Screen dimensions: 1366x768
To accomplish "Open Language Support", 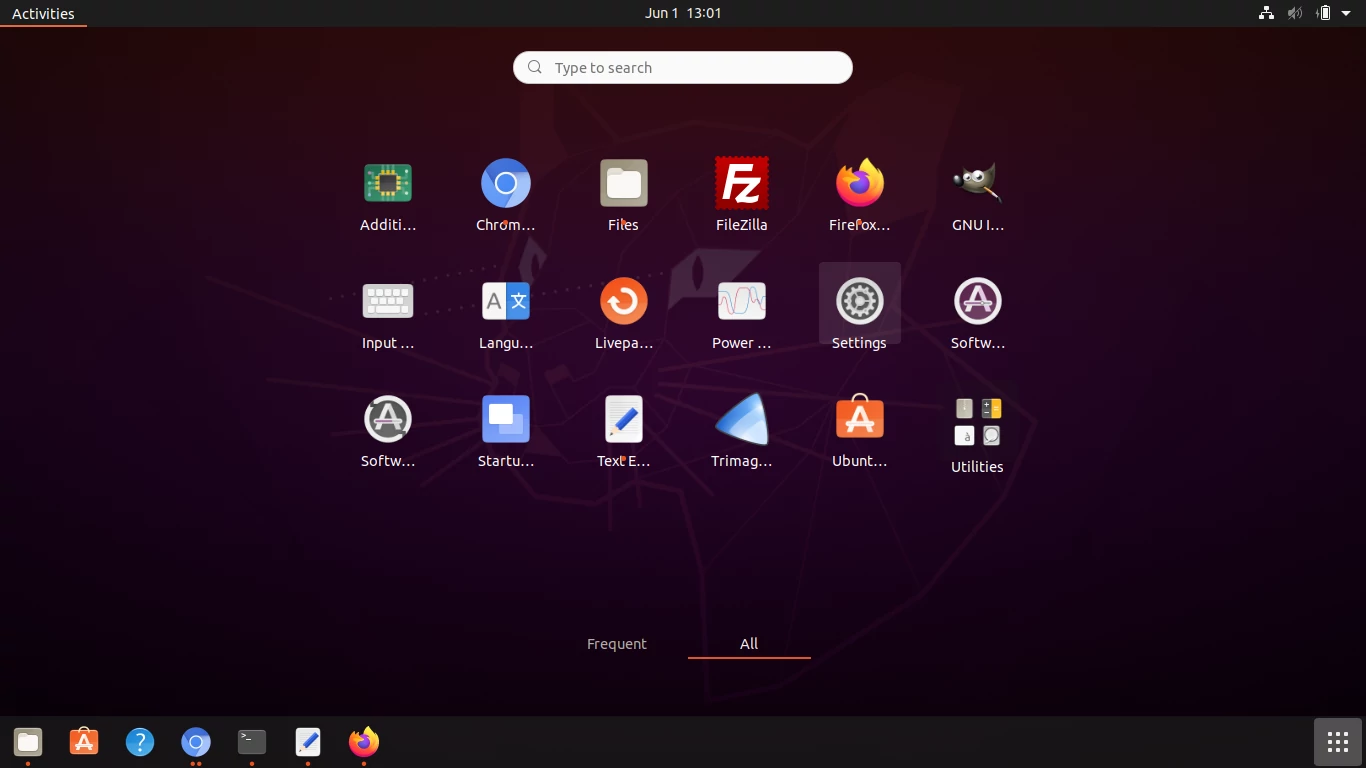I will [x=506, y=314].
